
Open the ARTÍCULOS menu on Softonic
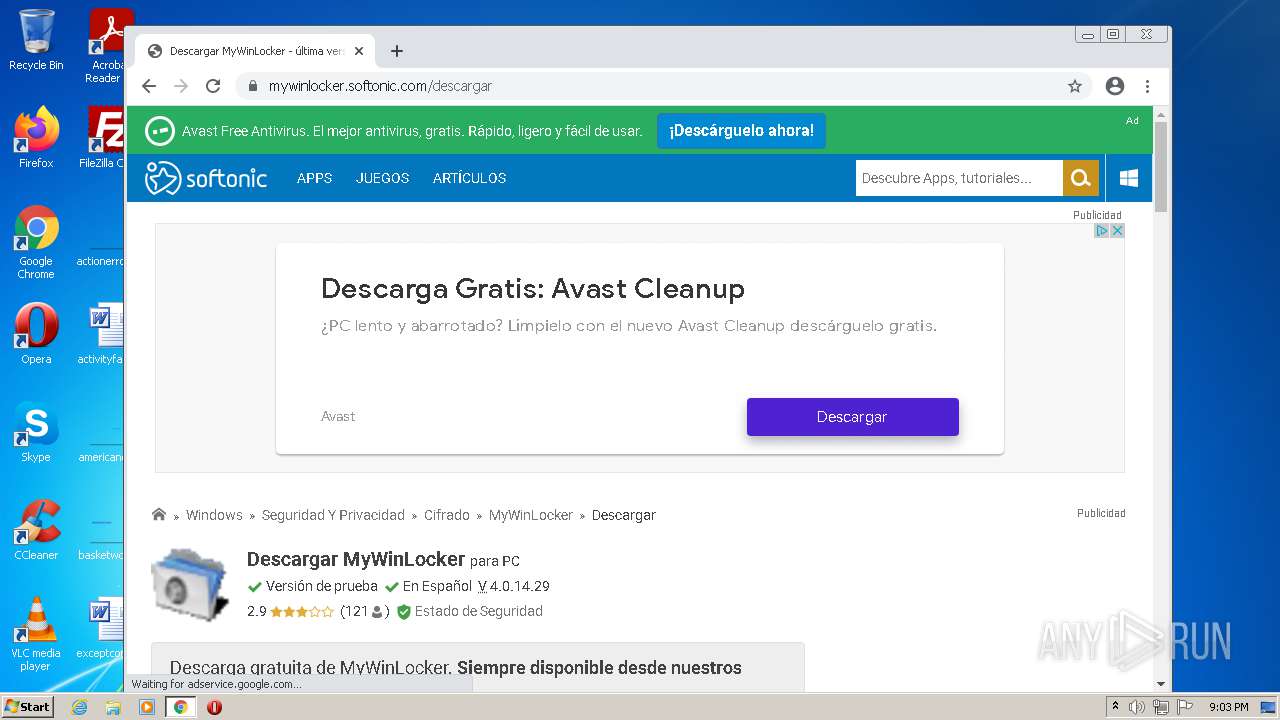[469, 178]
